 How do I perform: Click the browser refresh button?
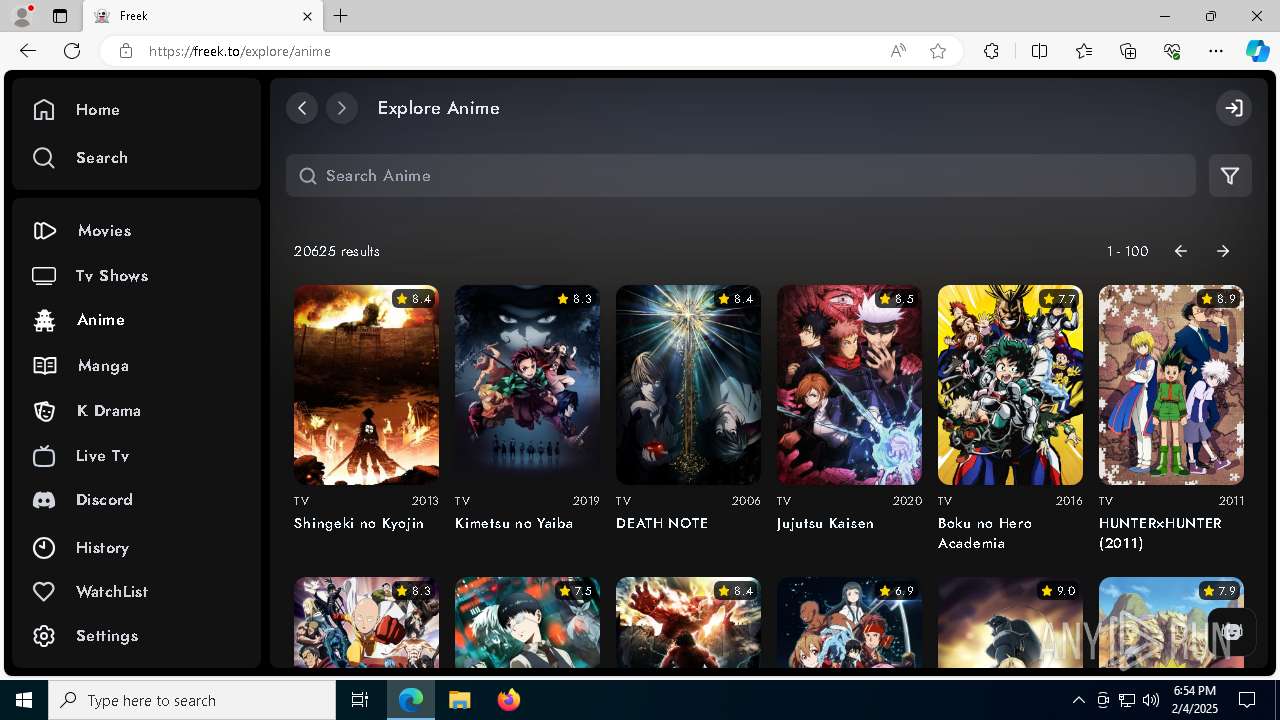coord(72,51)
